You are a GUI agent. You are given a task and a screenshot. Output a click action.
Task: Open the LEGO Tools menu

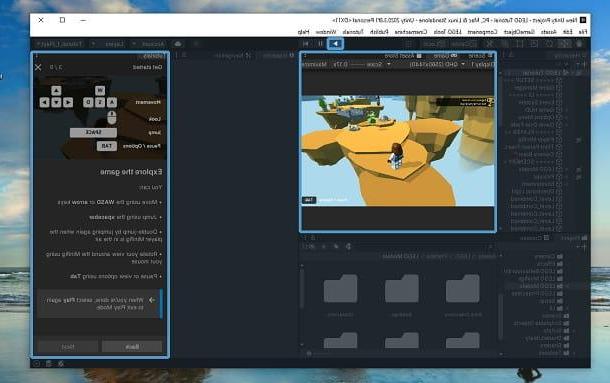point(447,32)
